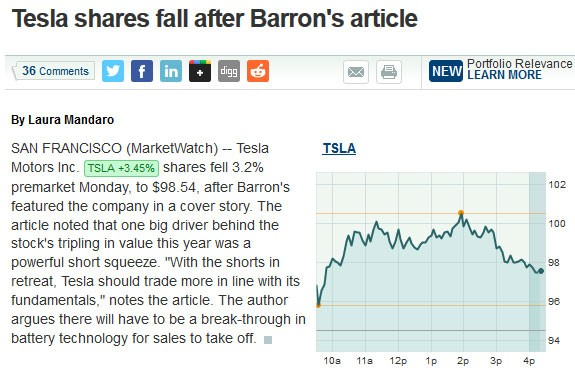The image size is (575, 374).
Task: Submit story with the Digg icon
Action: pos(229,71)
